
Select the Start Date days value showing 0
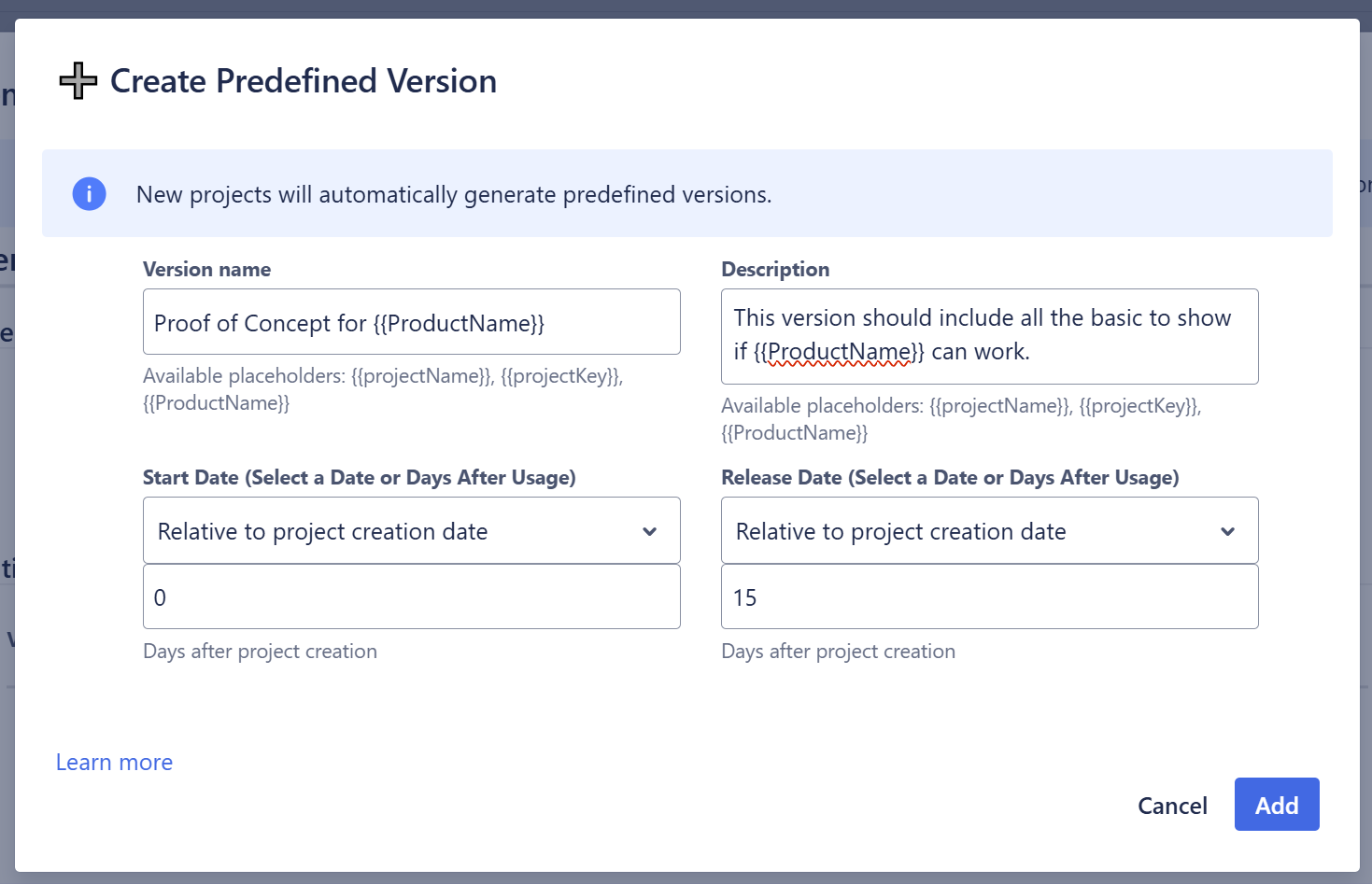tap(411, 596)
